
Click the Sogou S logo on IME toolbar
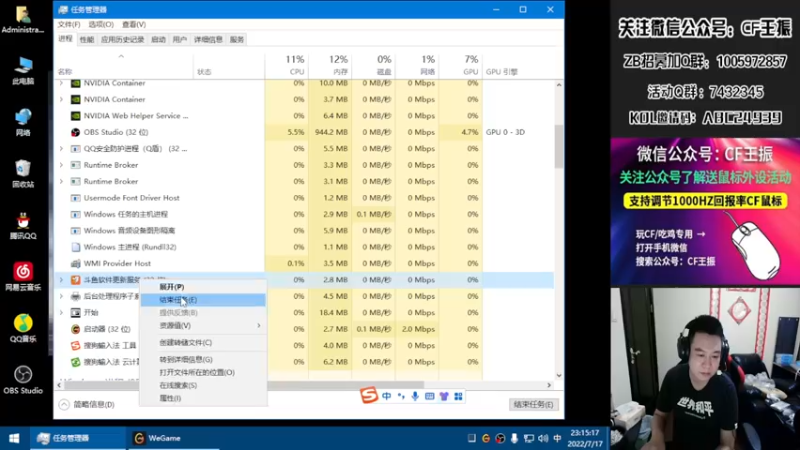[369, 395]
